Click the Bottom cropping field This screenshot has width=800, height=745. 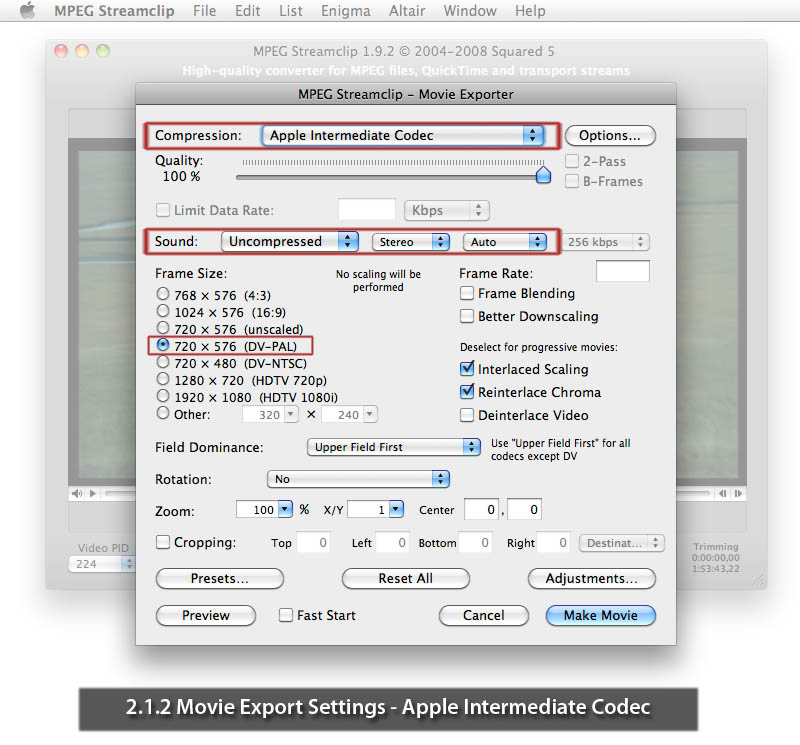coord(474,542)
